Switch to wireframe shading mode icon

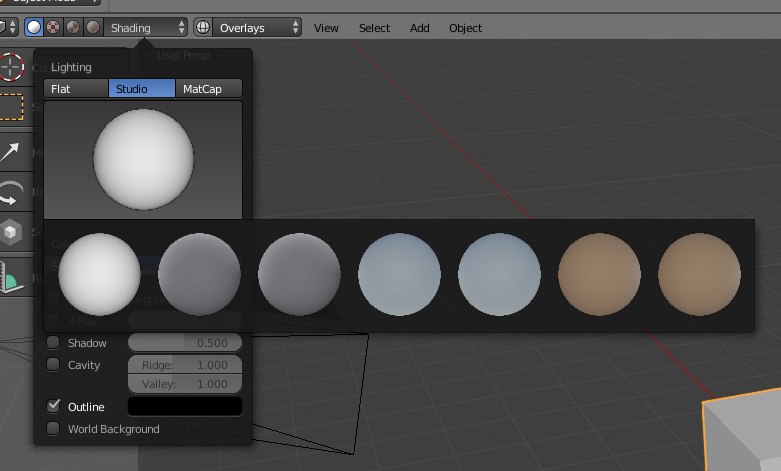tap(53, 27)
